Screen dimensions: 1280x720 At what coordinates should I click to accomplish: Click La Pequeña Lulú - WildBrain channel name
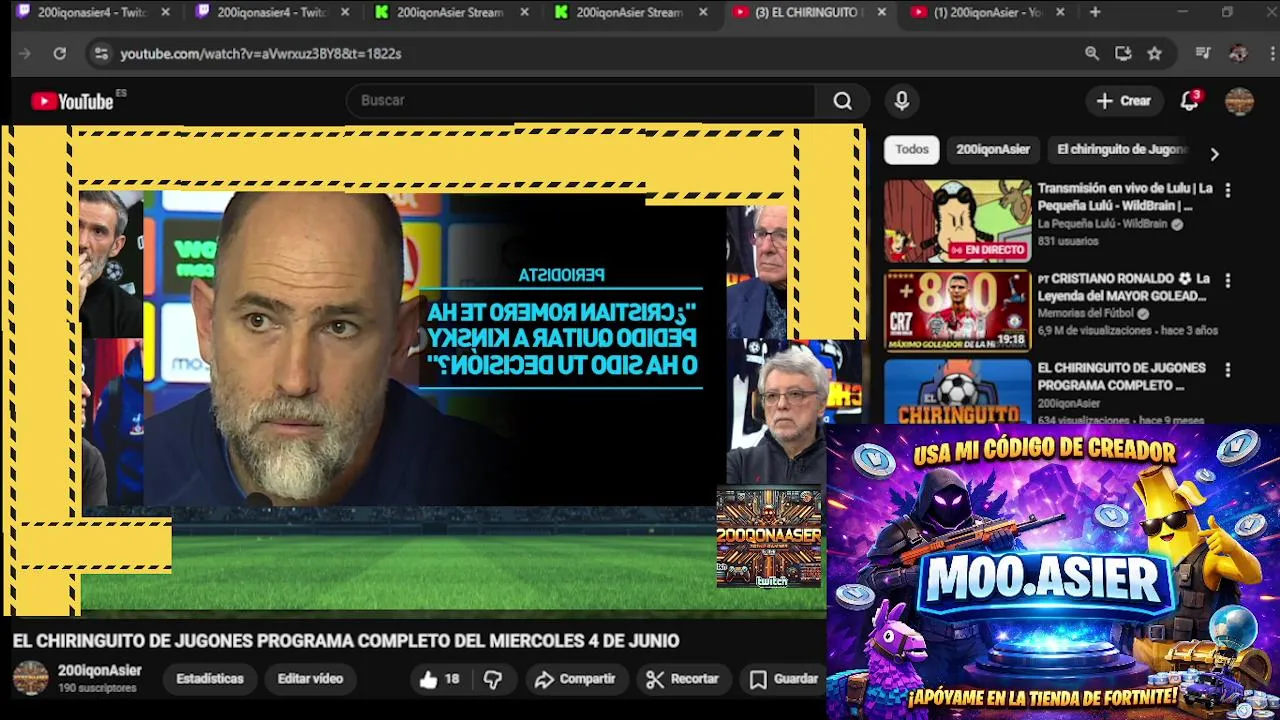coord(1102,224)
